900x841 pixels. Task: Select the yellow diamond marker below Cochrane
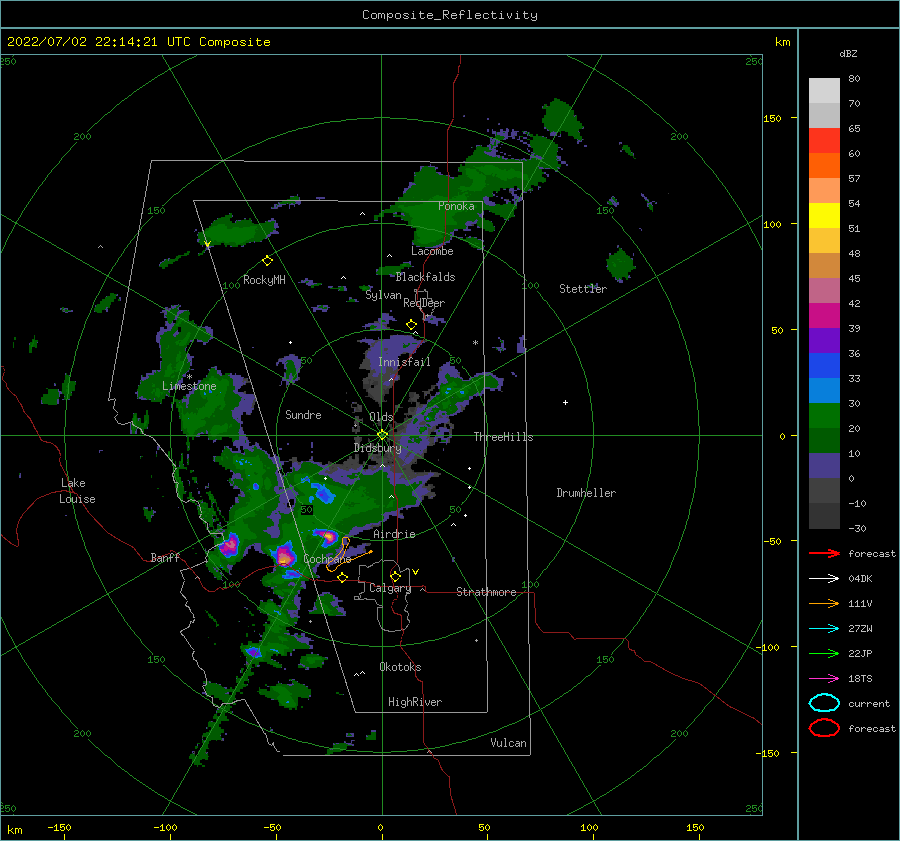click(x=343, y=577)
